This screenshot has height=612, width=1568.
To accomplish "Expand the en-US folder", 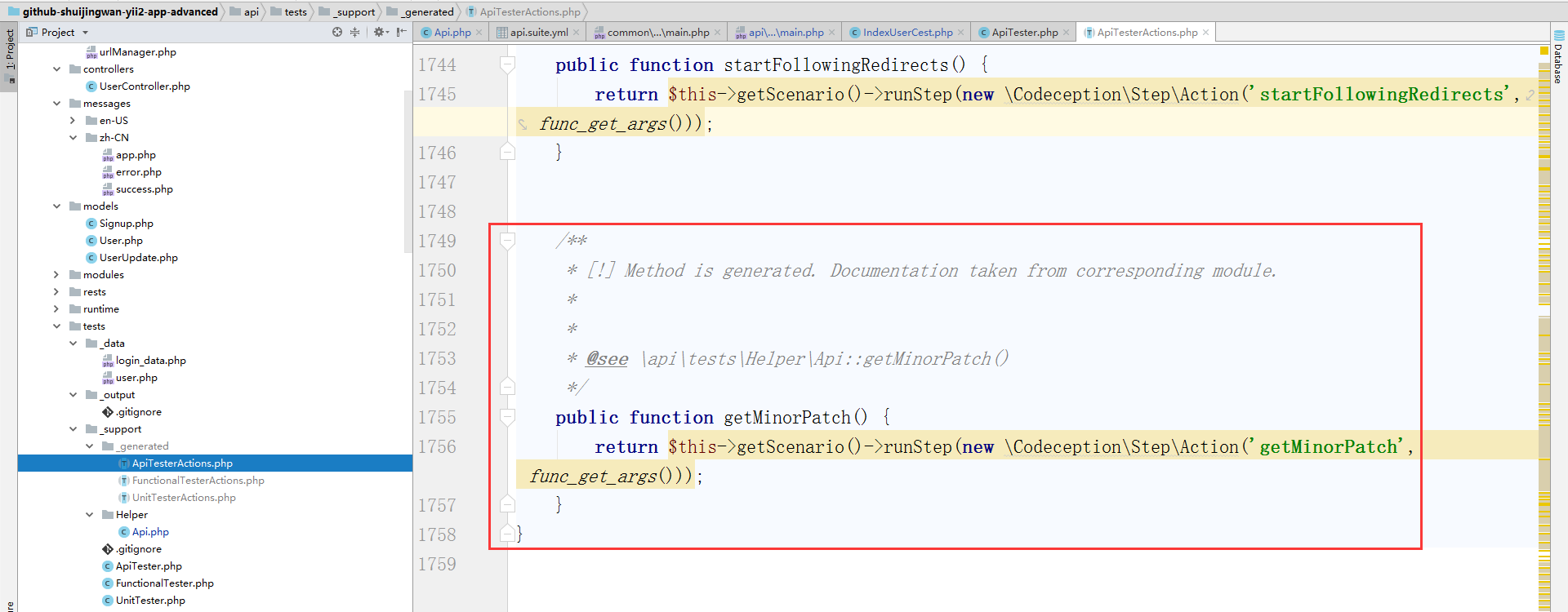I will coord(73,121).
